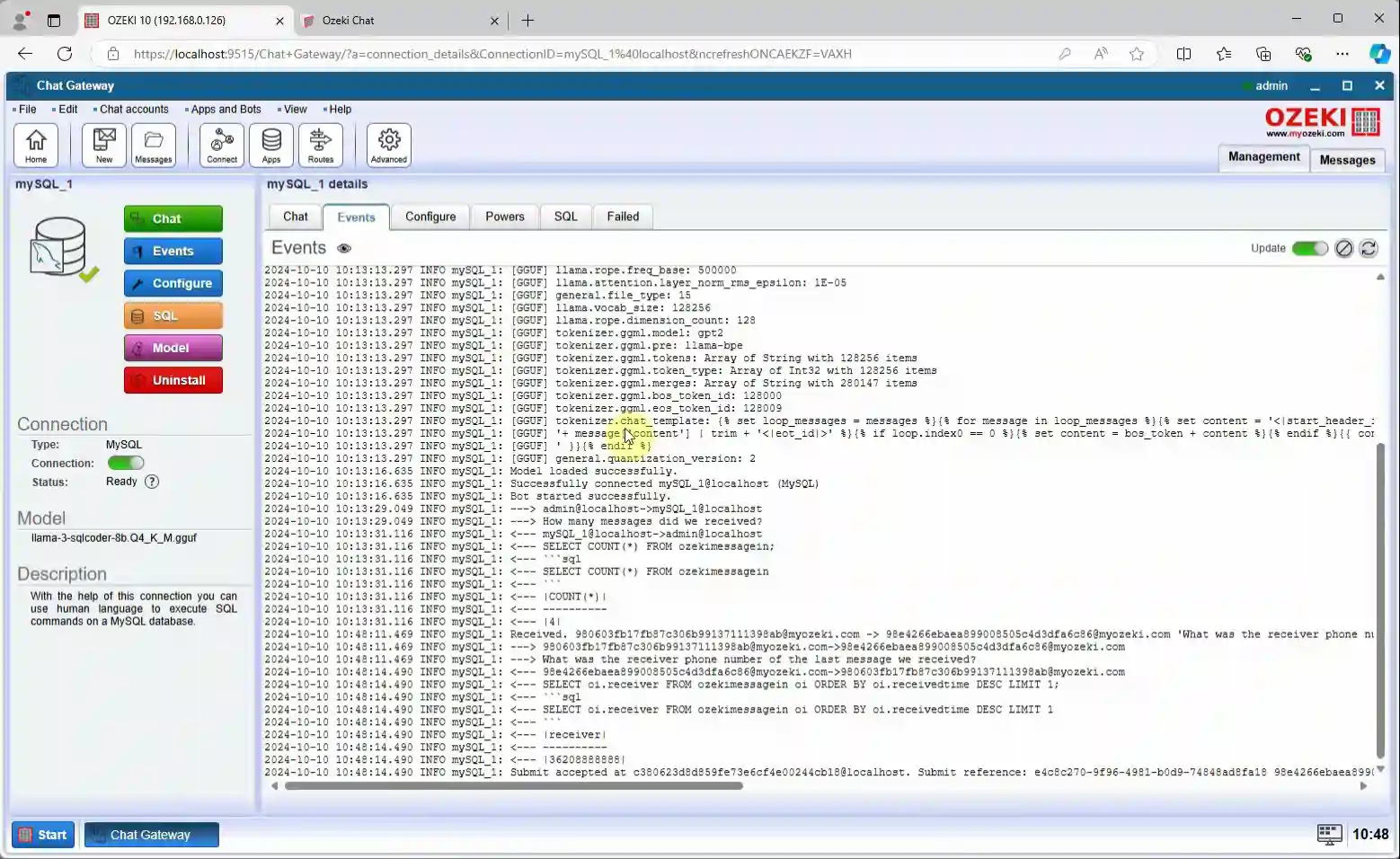Switch to the Failed tab
The height and width of the screenshot is (859, 1400).
tap(623, 217)
